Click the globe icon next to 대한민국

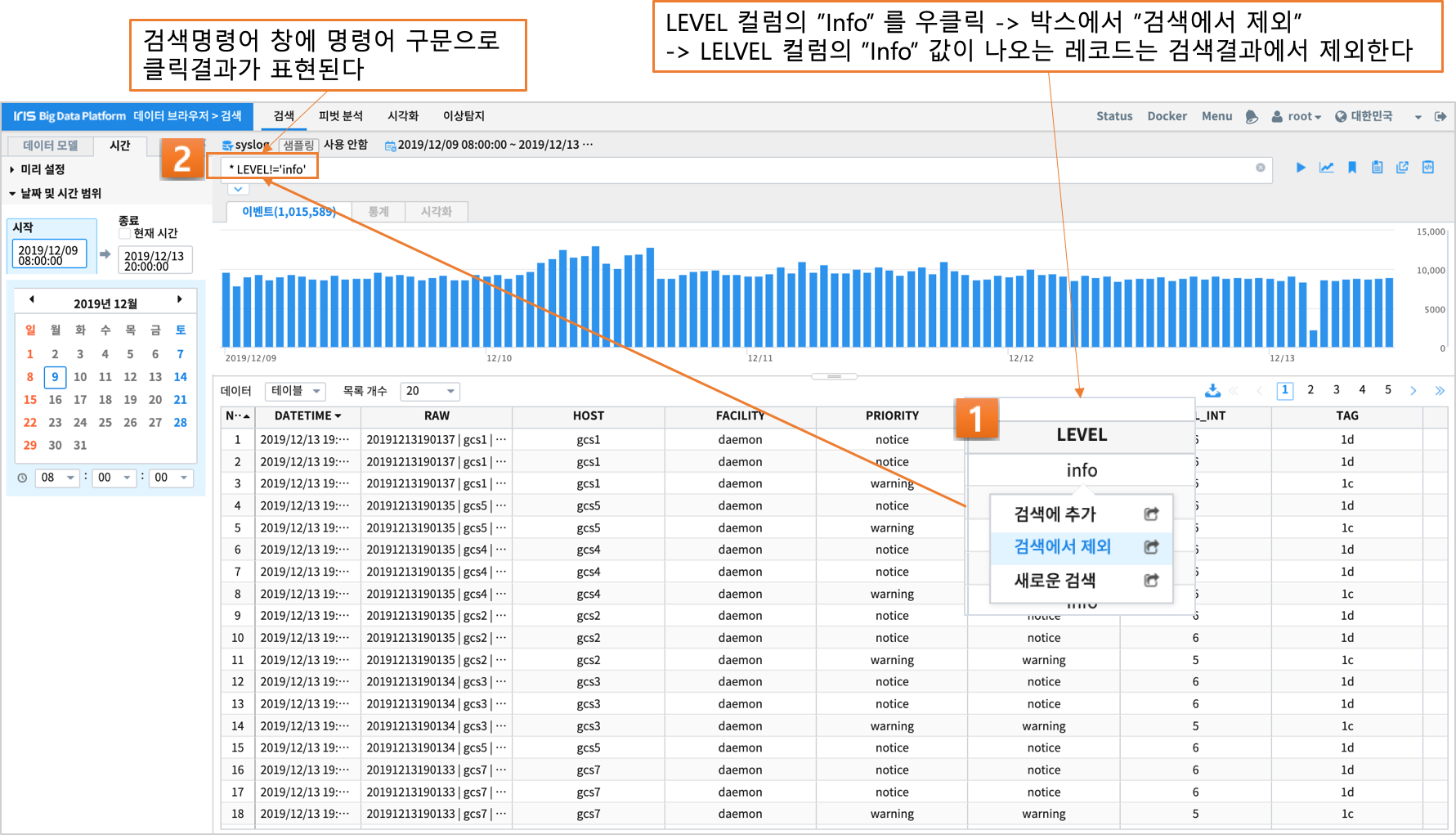click(1341, 117)
